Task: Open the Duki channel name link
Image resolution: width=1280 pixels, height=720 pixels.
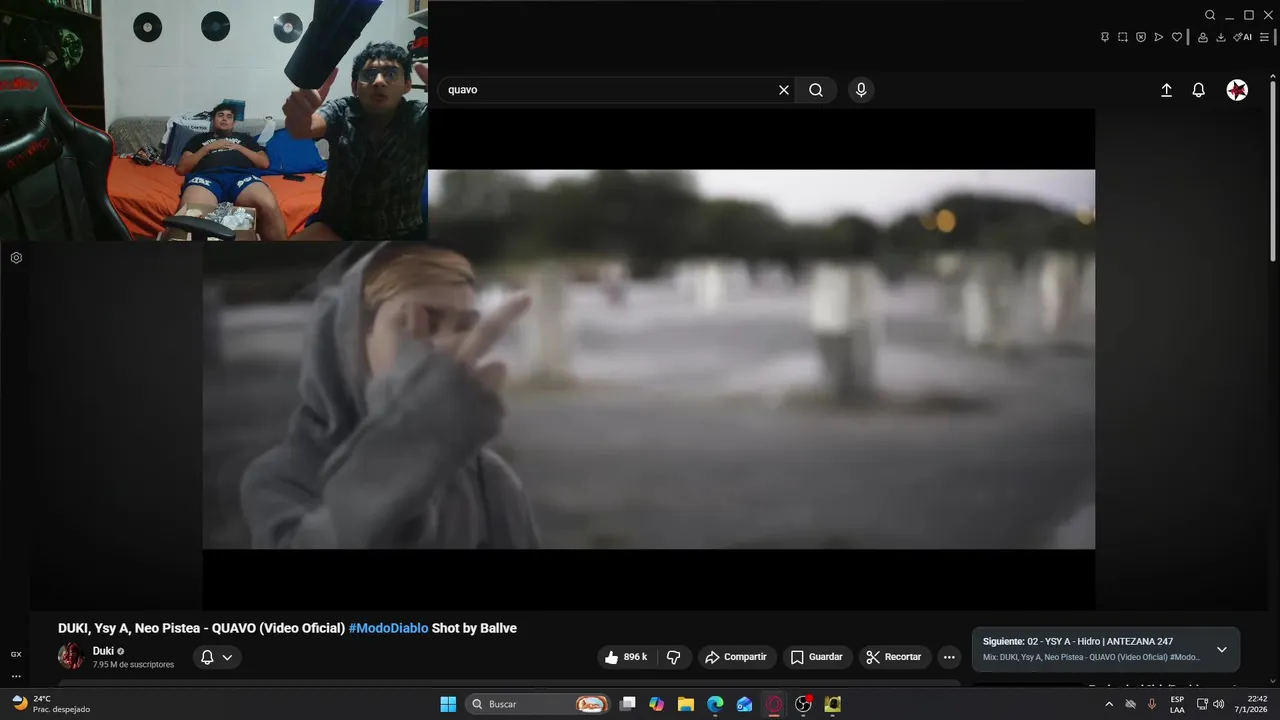Action: (103, 651)
